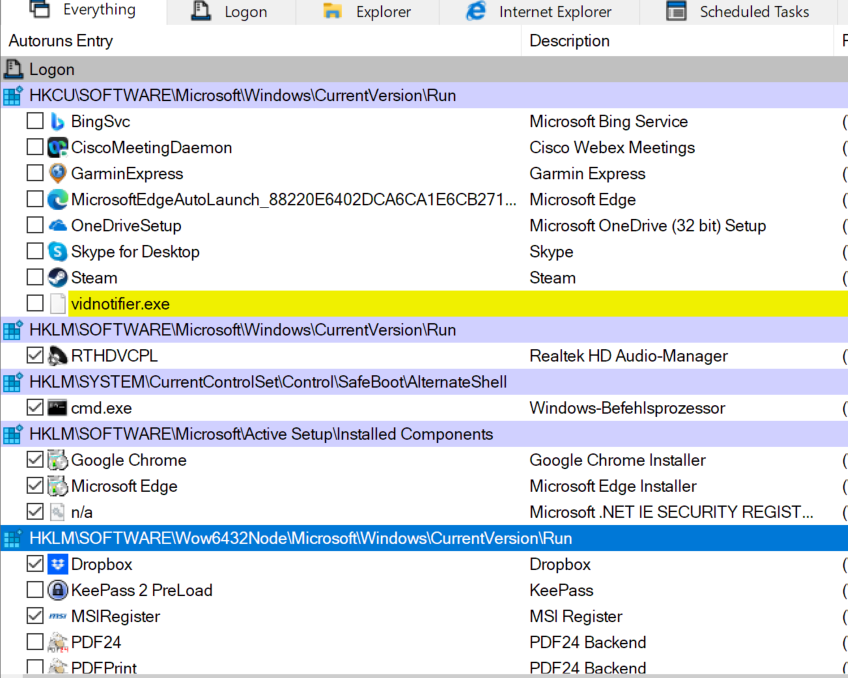Select the Logon group header row
The image size is (848, 678).
(425, 69)
